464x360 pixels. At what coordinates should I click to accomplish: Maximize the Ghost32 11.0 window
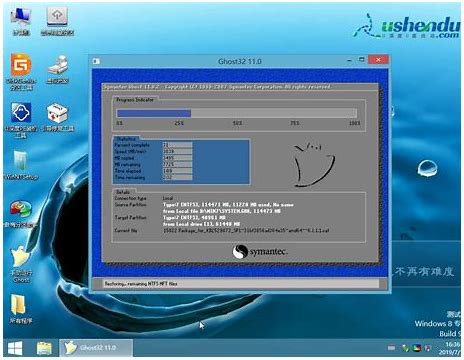pos(362,60)
